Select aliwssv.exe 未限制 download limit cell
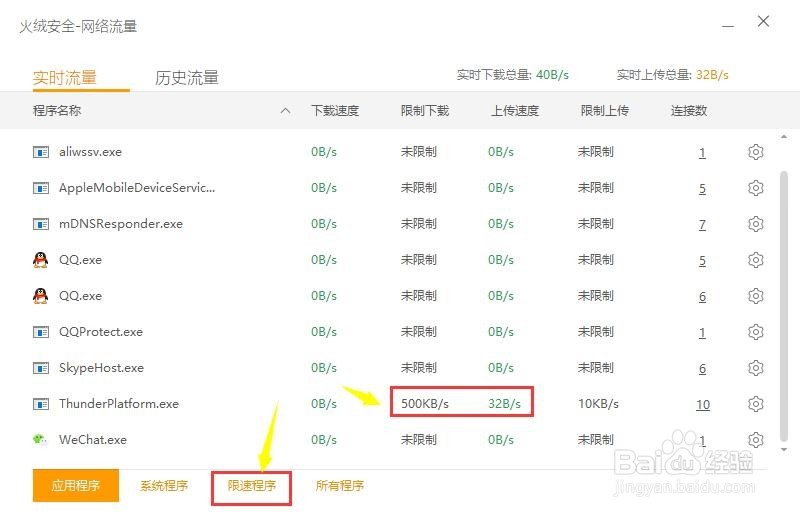Image resolution: width=800 pixels, height=515 pixels. tap(418, 152)
